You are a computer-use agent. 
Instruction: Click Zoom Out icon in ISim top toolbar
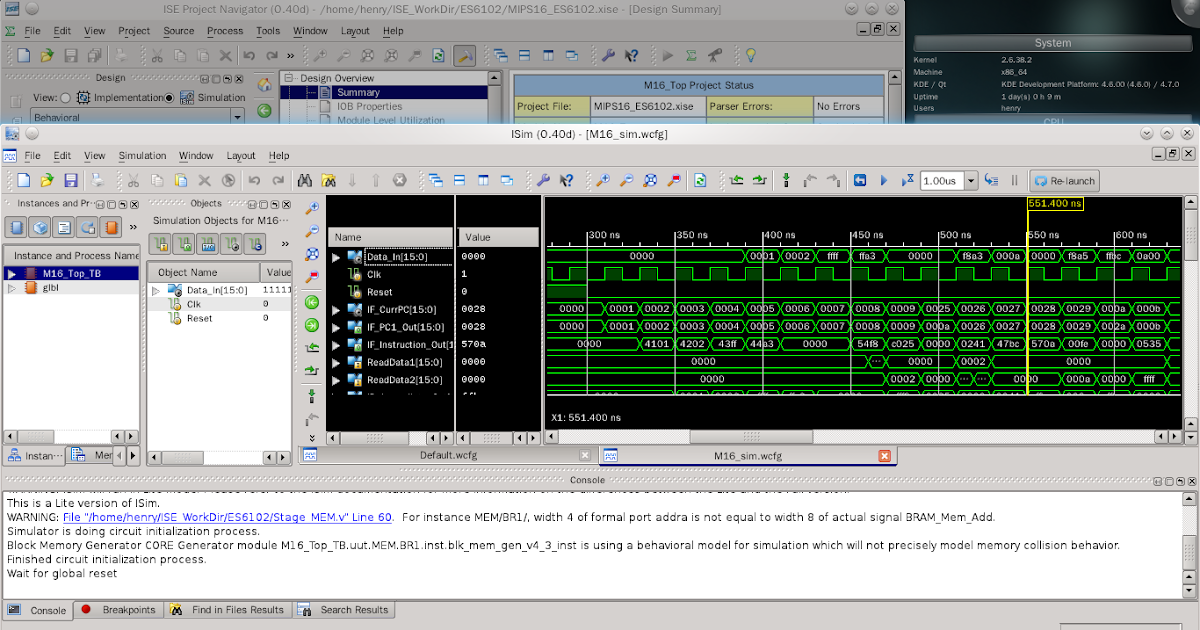coord(627,181)
